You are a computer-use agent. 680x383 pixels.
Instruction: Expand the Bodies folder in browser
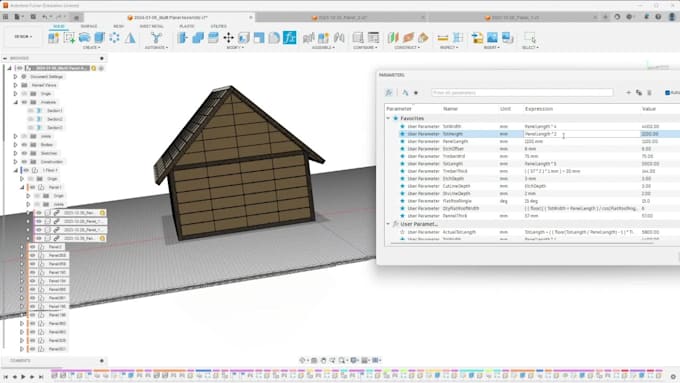click(x=16, y=144)
